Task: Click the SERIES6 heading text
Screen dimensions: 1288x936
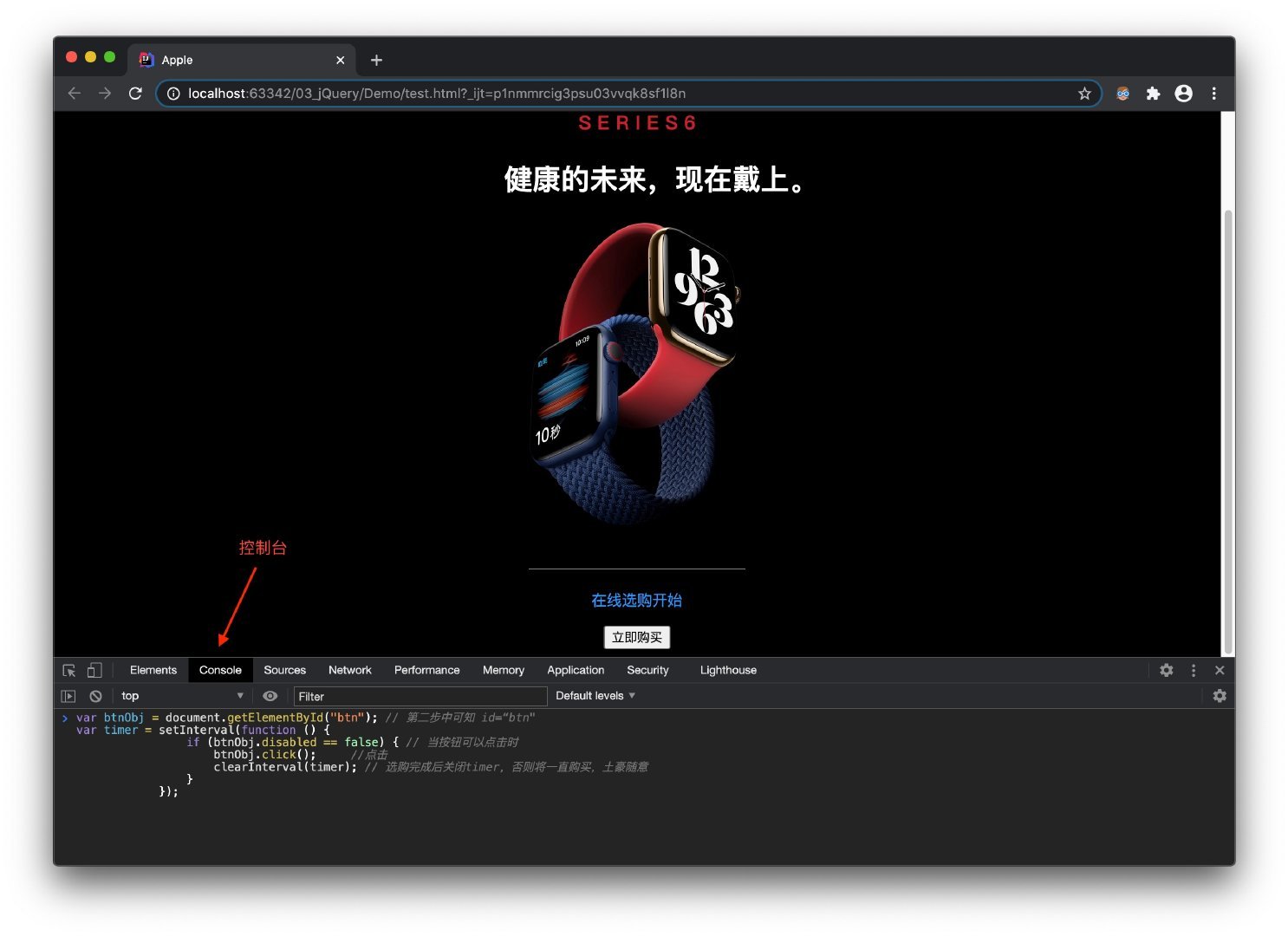Action: (x=637, y=123)
